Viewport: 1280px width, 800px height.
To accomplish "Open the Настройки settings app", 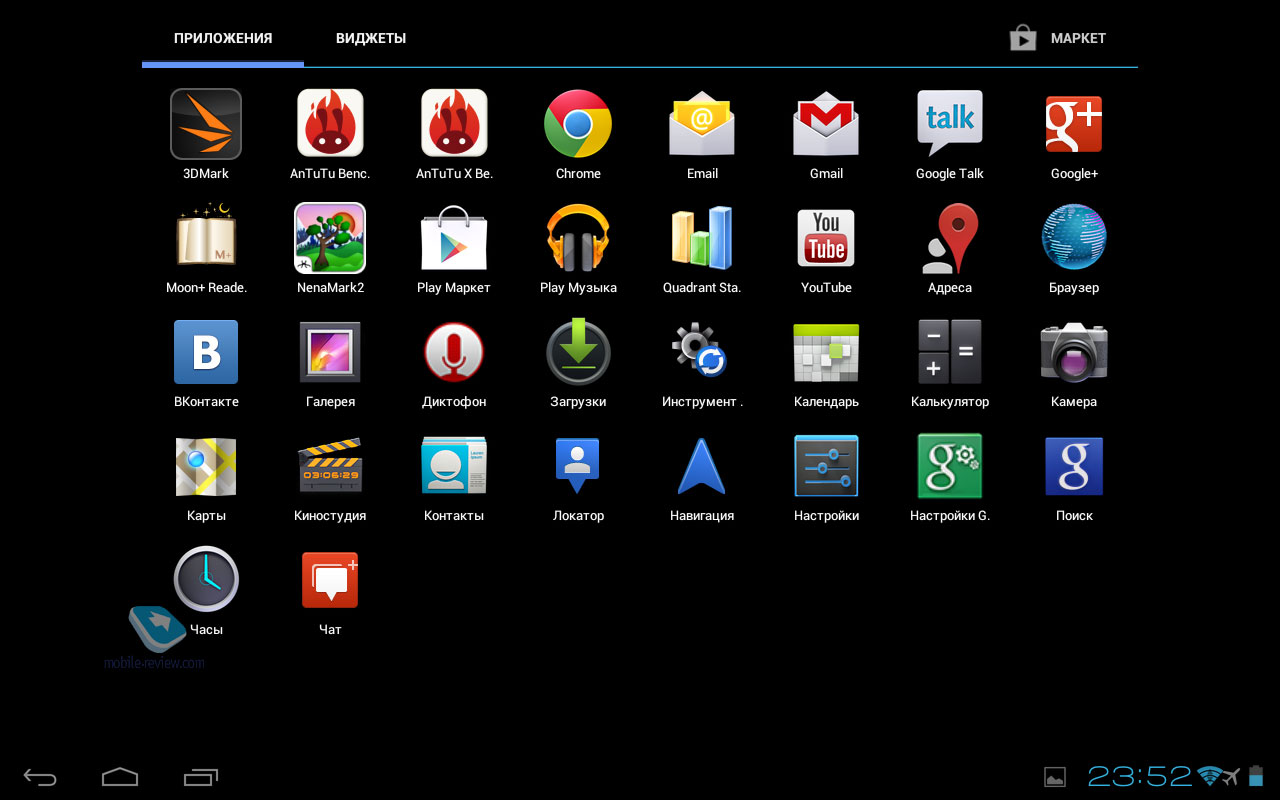I will click(x=826, y=466).
